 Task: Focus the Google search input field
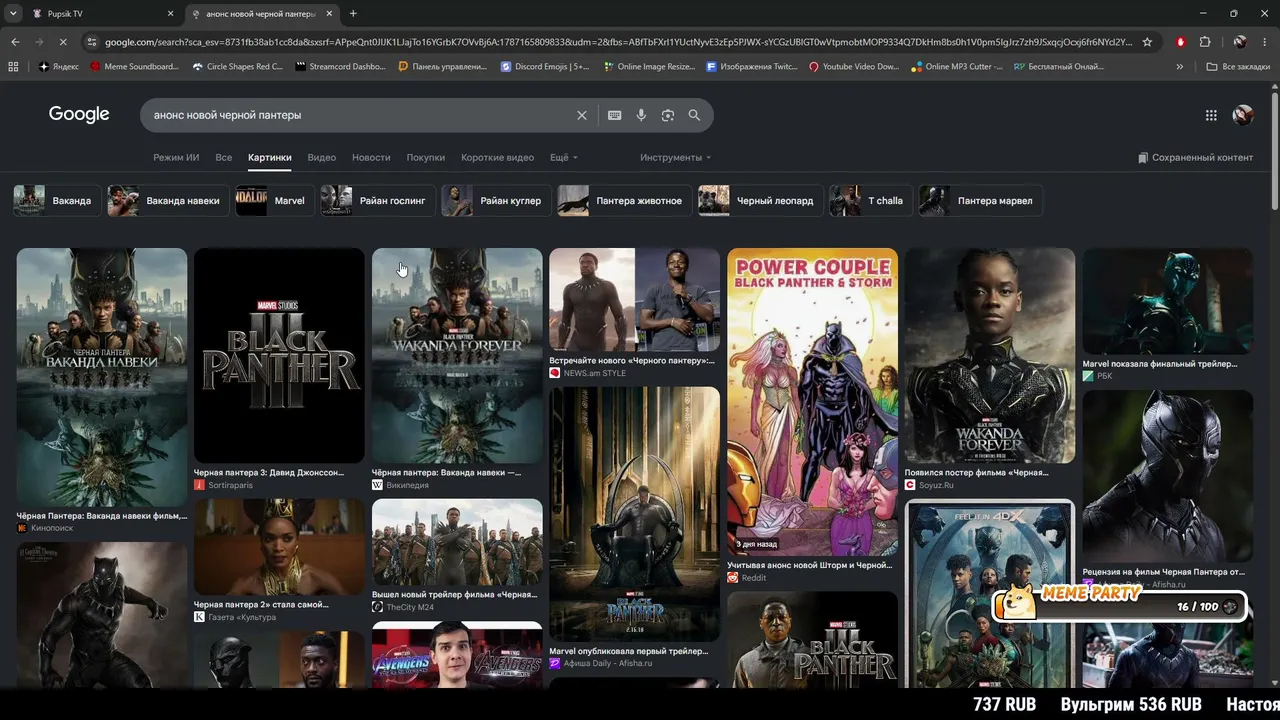coord(360,115)
